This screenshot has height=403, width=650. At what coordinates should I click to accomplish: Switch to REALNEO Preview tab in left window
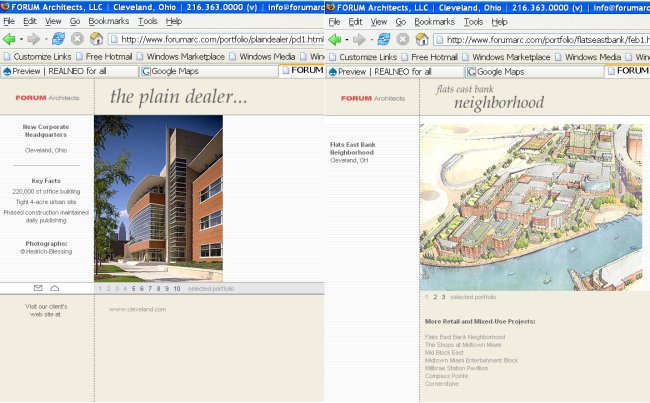(69, 71)
